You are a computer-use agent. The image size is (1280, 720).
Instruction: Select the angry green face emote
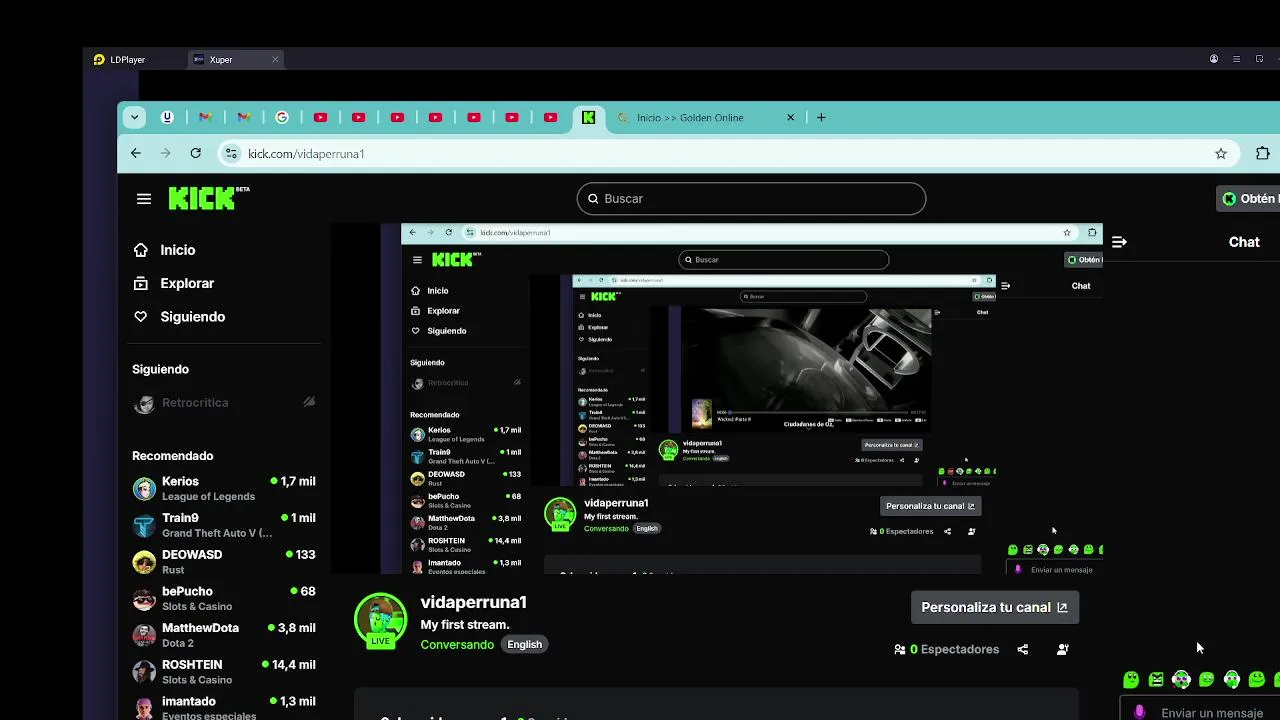[1156, 680]
